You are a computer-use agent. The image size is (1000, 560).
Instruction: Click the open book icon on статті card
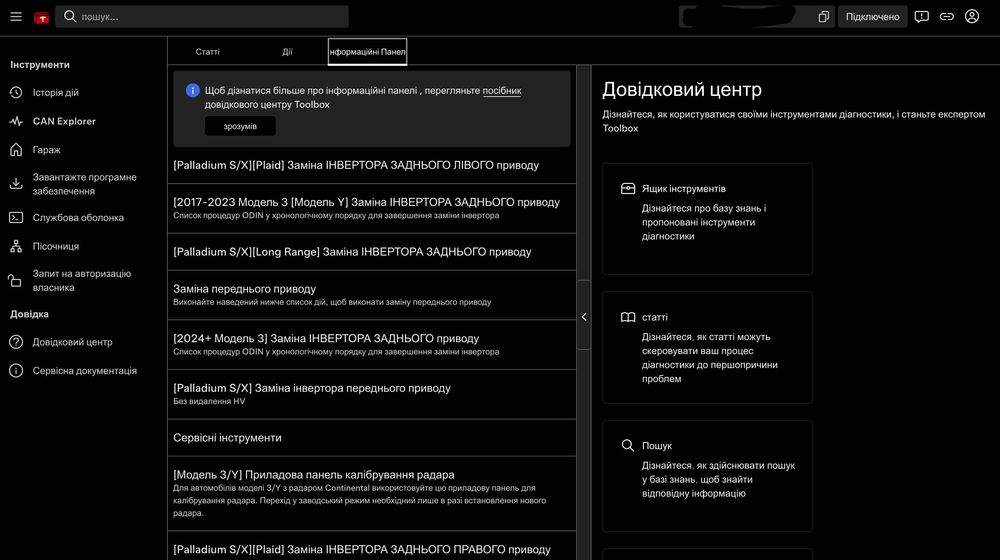pos(628,317)
